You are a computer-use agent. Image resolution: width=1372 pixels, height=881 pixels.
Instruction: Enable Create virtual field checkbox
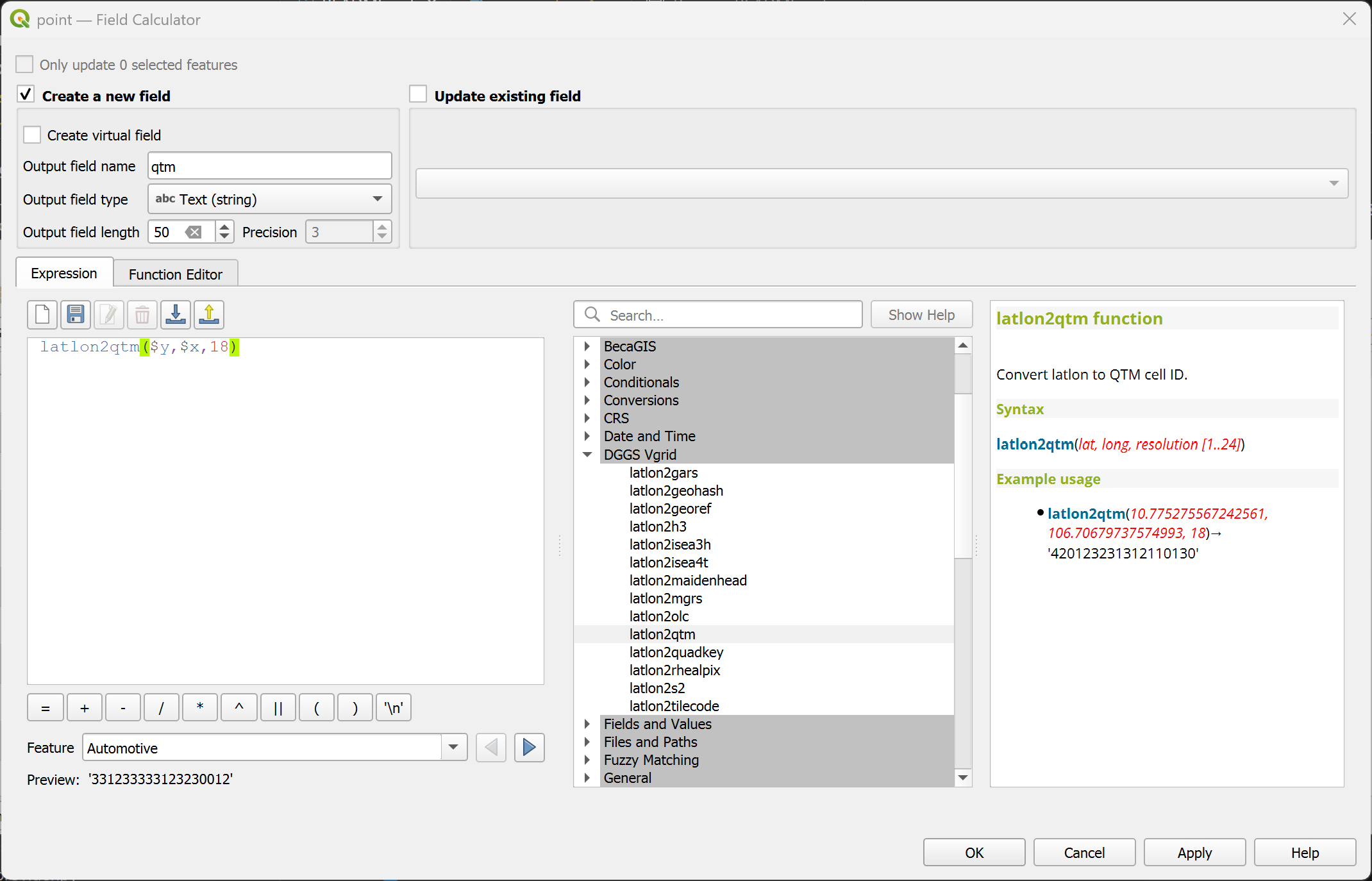coord(32,135)
